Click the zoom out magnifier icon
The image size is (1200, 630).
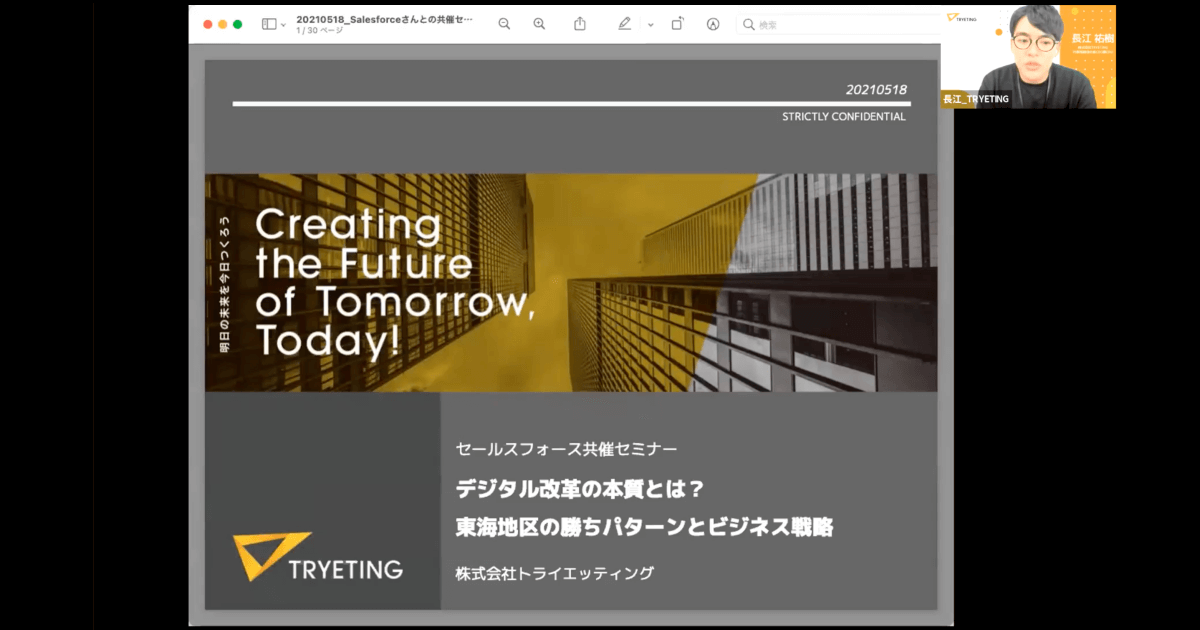(504, 24)
